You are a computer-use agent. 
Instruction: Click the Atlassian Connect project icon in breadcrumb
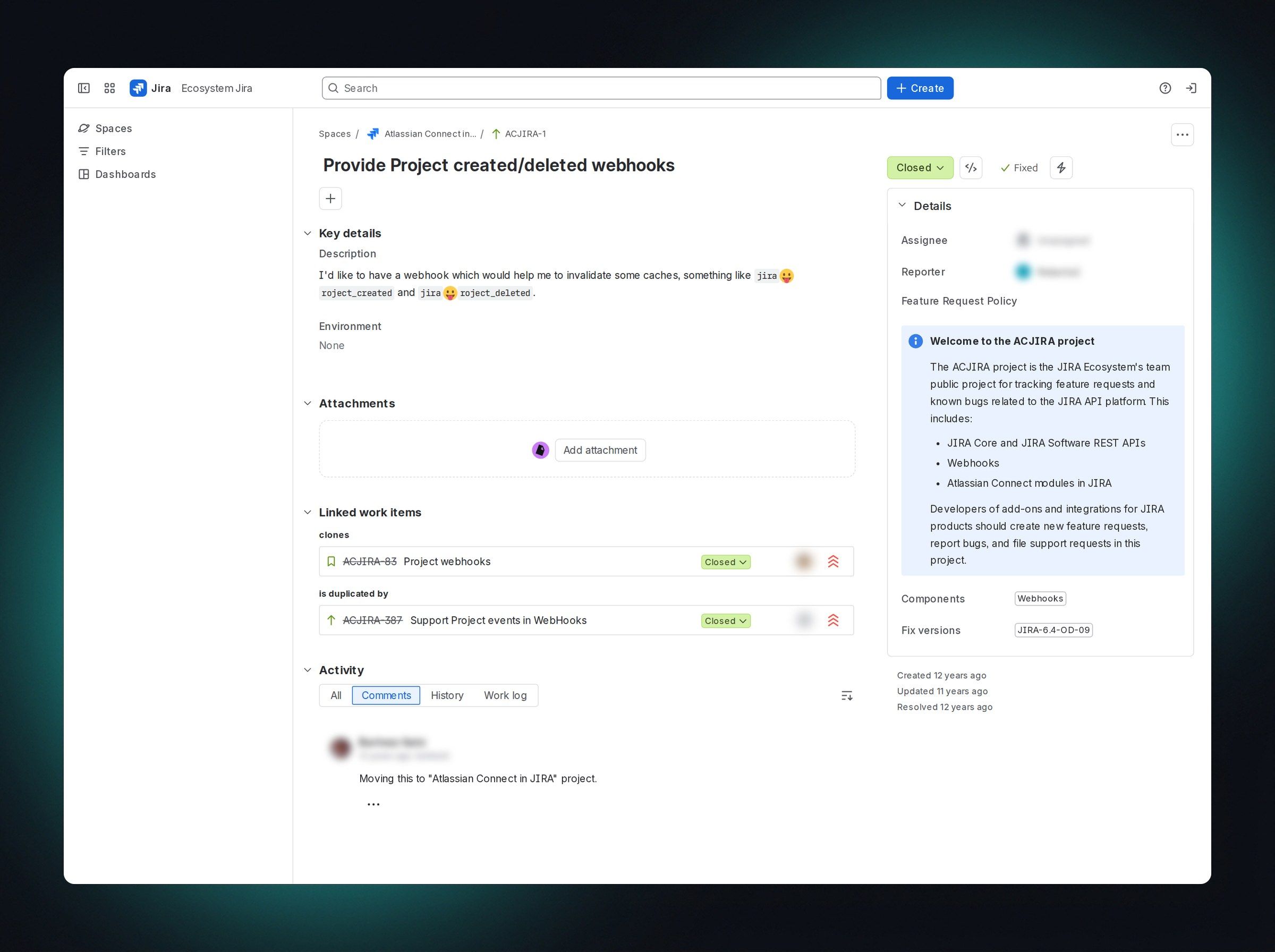(x=373, y=134)
